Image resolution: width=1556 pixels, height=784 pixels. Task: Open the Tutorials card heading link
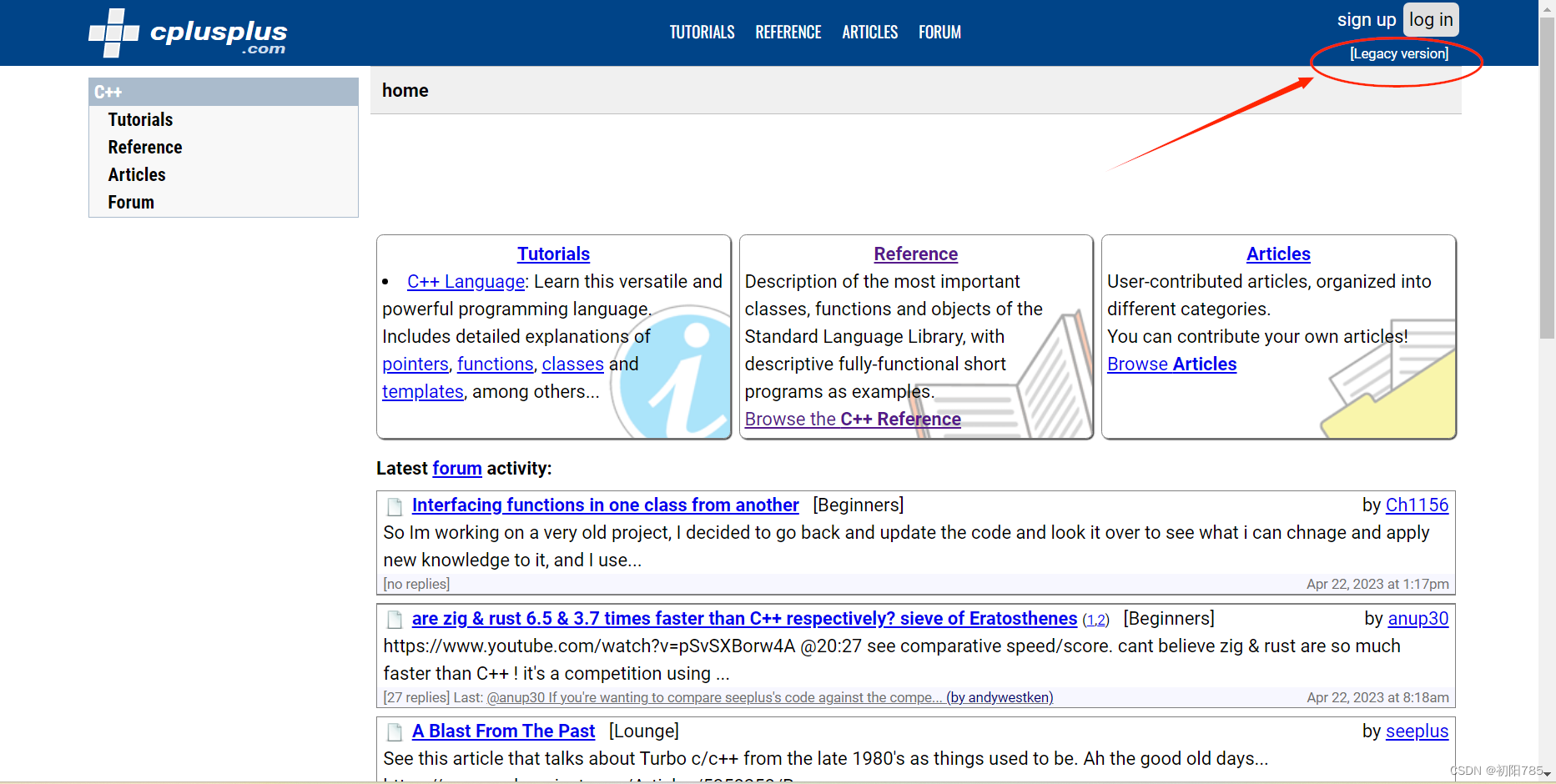pyautogui.click(x=553, y=254)
